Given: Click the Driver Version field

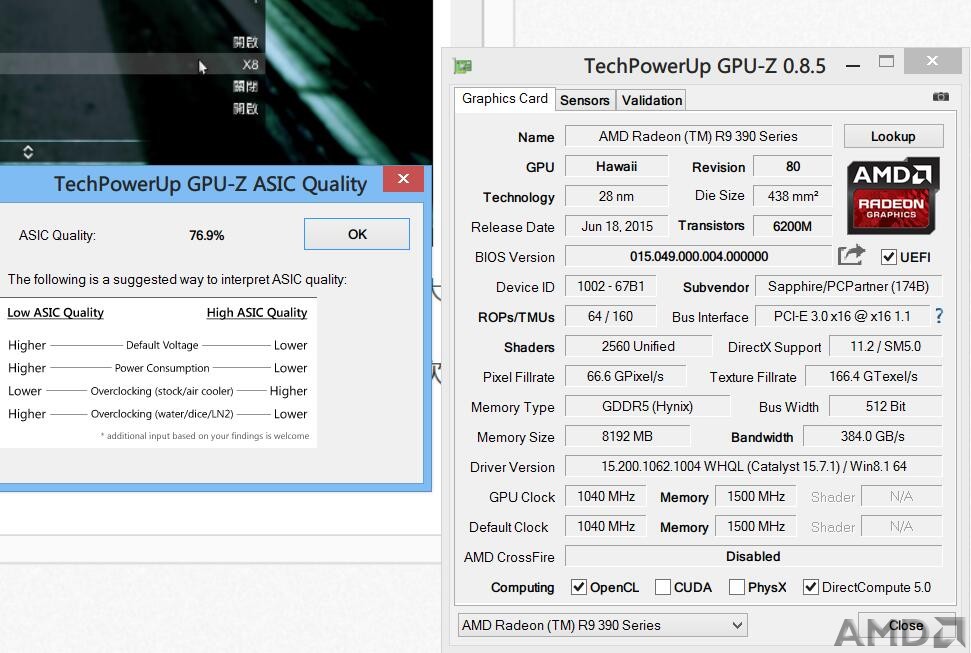Looking at the screenshot, I should (753, 466).
